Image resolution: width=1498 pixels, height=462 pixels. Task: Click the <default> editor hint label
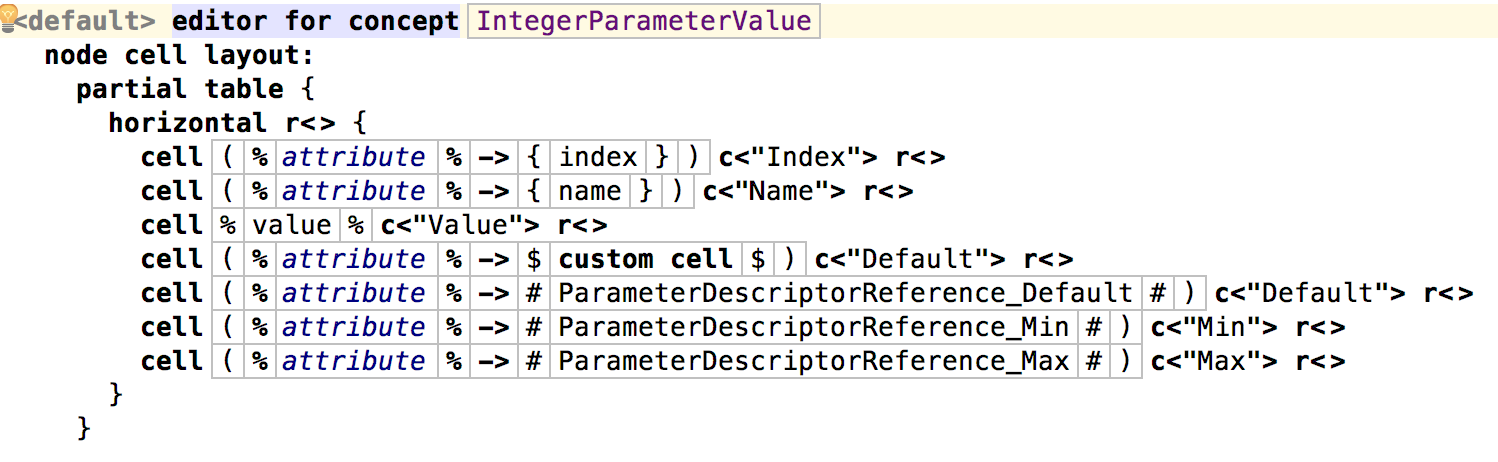[90, 21]
